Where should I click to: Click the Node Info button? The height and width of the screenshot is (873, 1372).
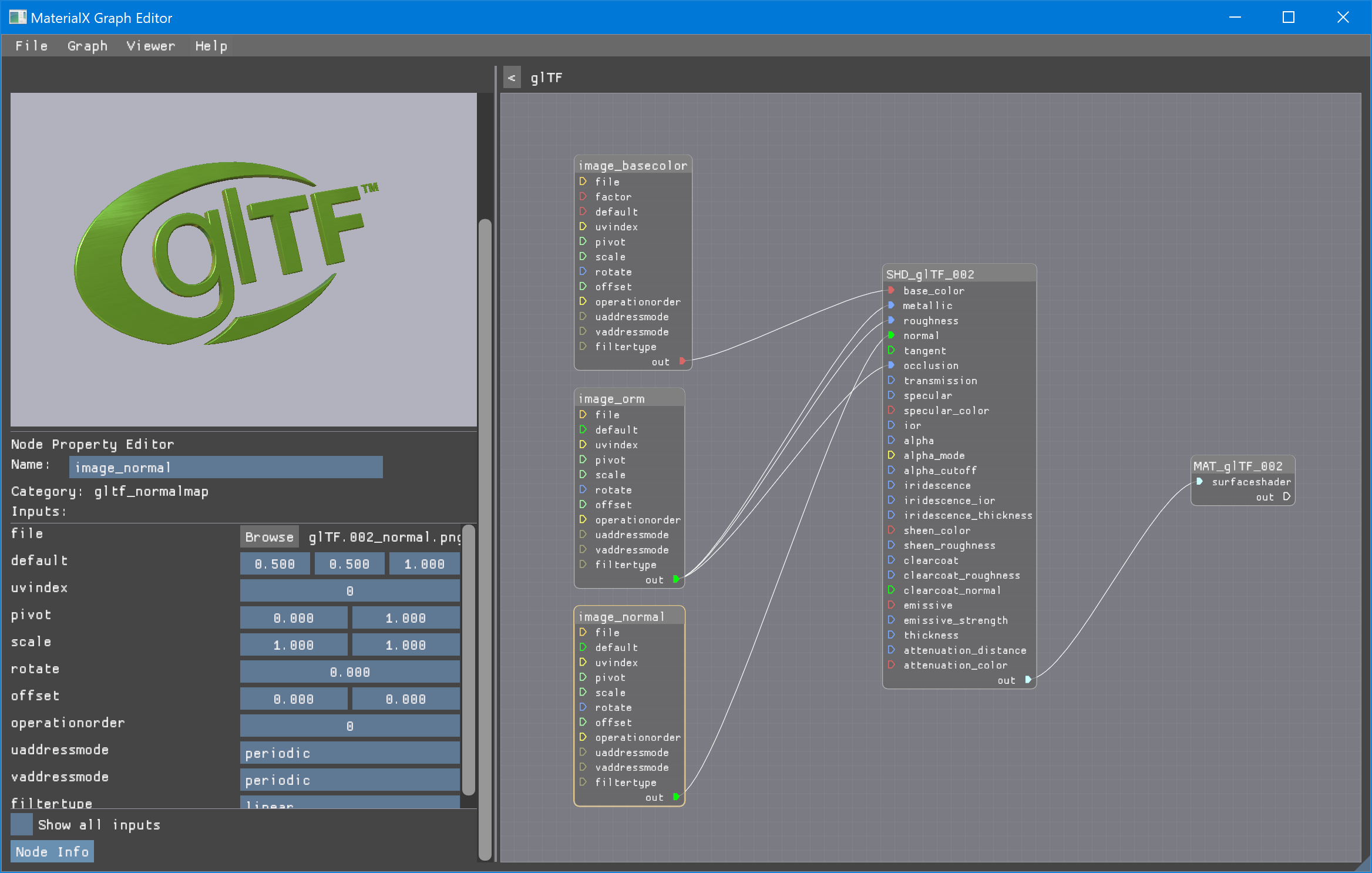tap(52, 851)
